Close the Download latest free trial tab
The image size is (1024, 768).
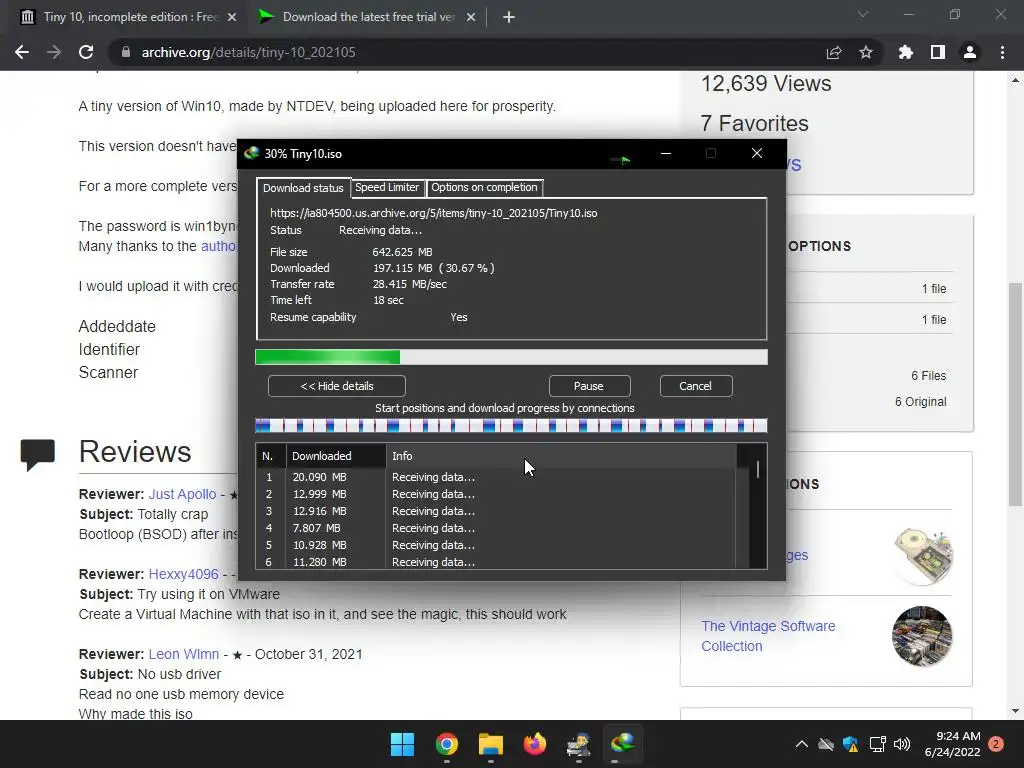(471, 17)
